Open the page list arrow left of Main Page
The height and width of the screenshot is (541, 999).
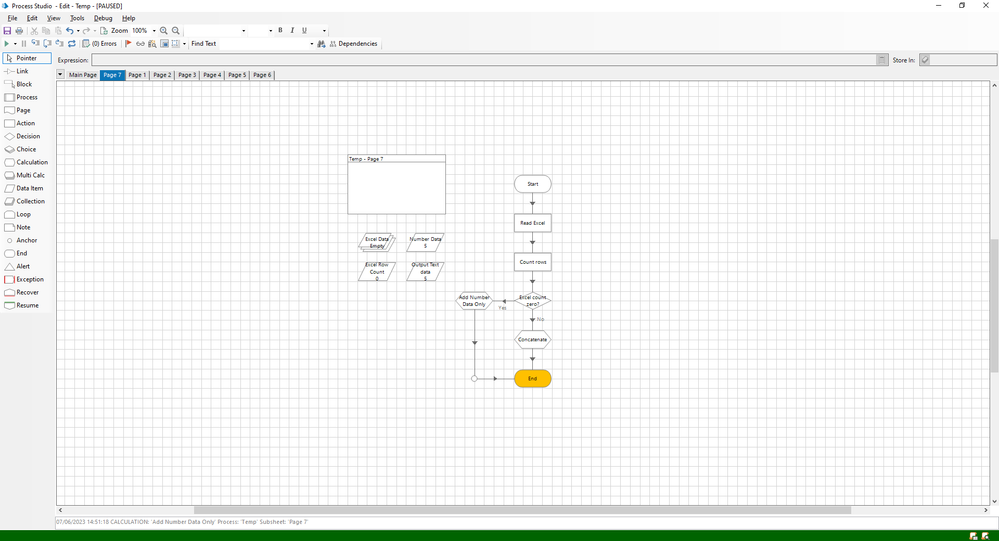tap(61, 75)
